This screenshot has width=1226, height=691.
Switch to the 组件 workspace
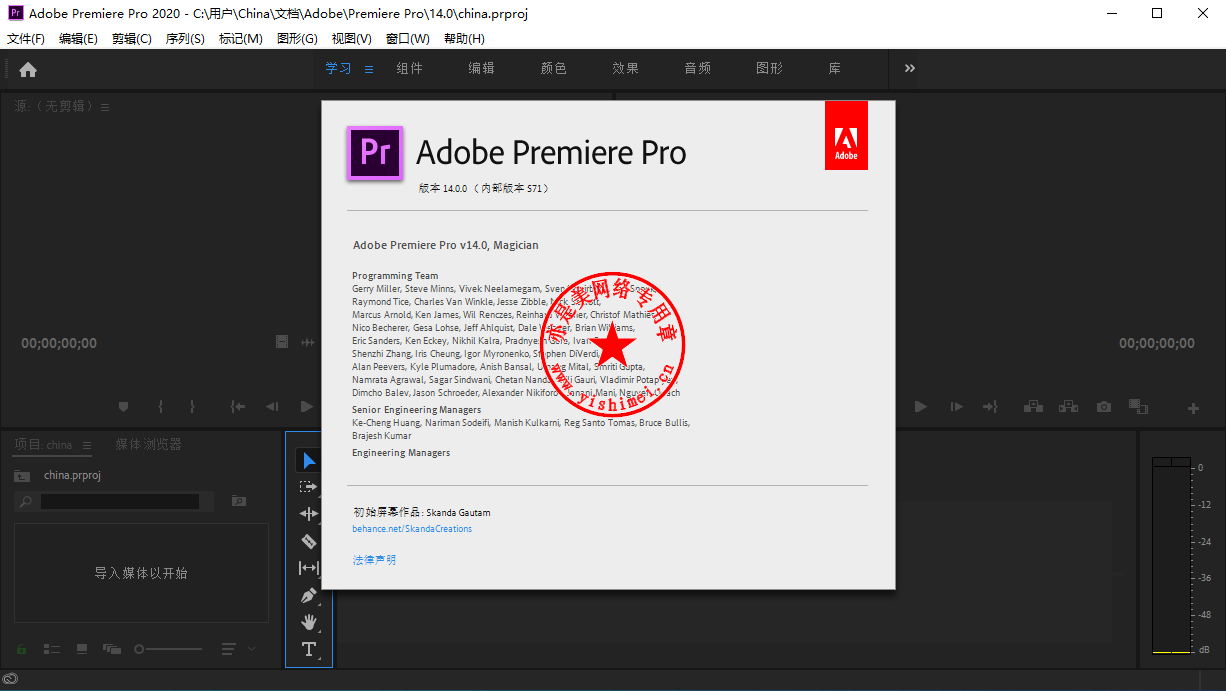click(410, 68)
